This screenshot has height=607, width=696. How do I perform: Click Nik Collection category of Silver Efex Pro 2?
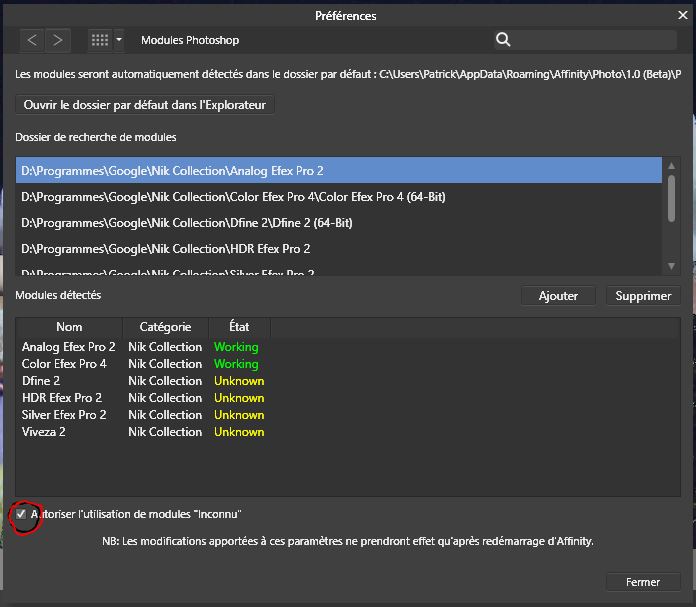[x=165, y=415]
